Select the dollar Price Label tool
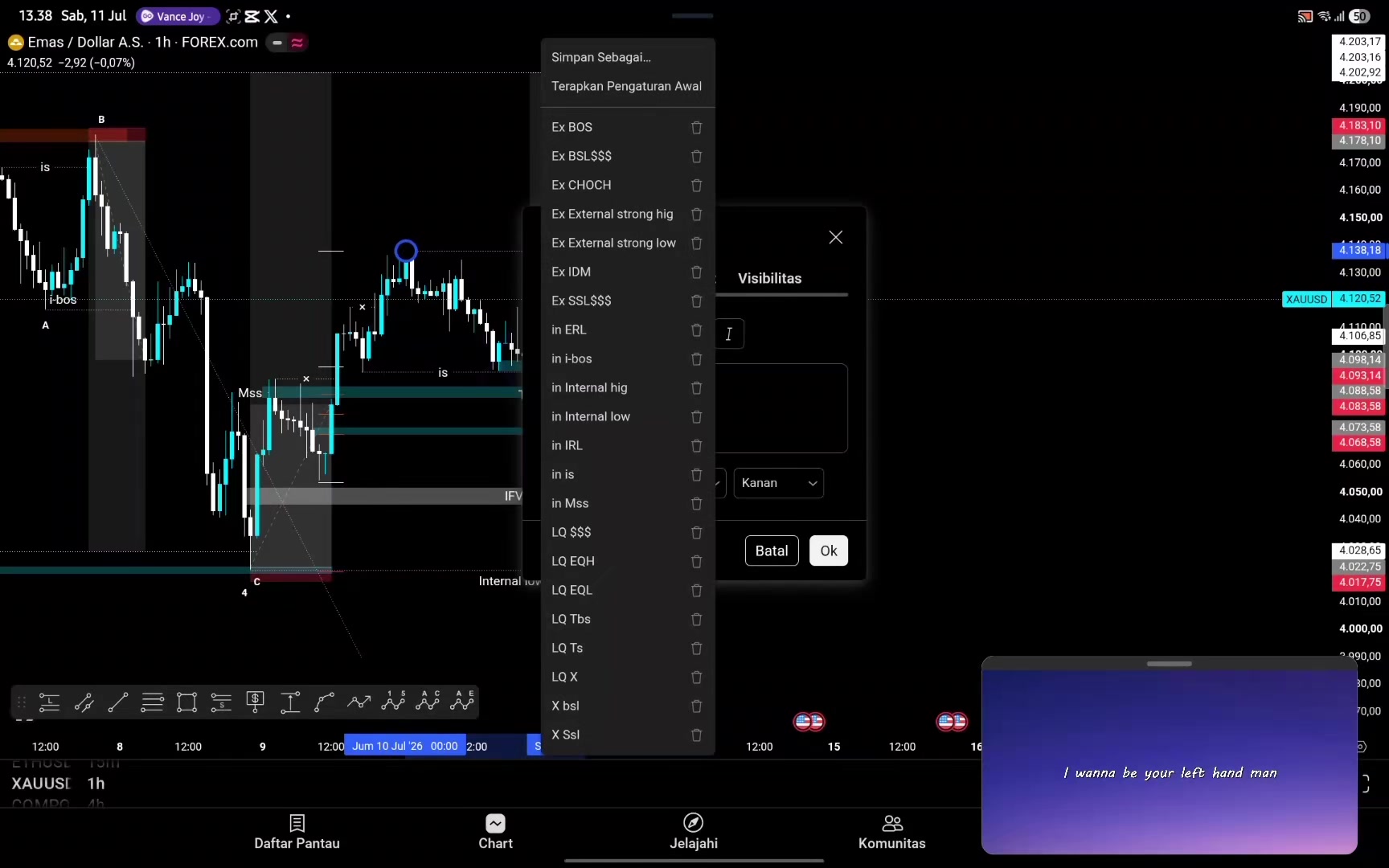This screenshot has height=868, width=1389. tap(256, 702)
